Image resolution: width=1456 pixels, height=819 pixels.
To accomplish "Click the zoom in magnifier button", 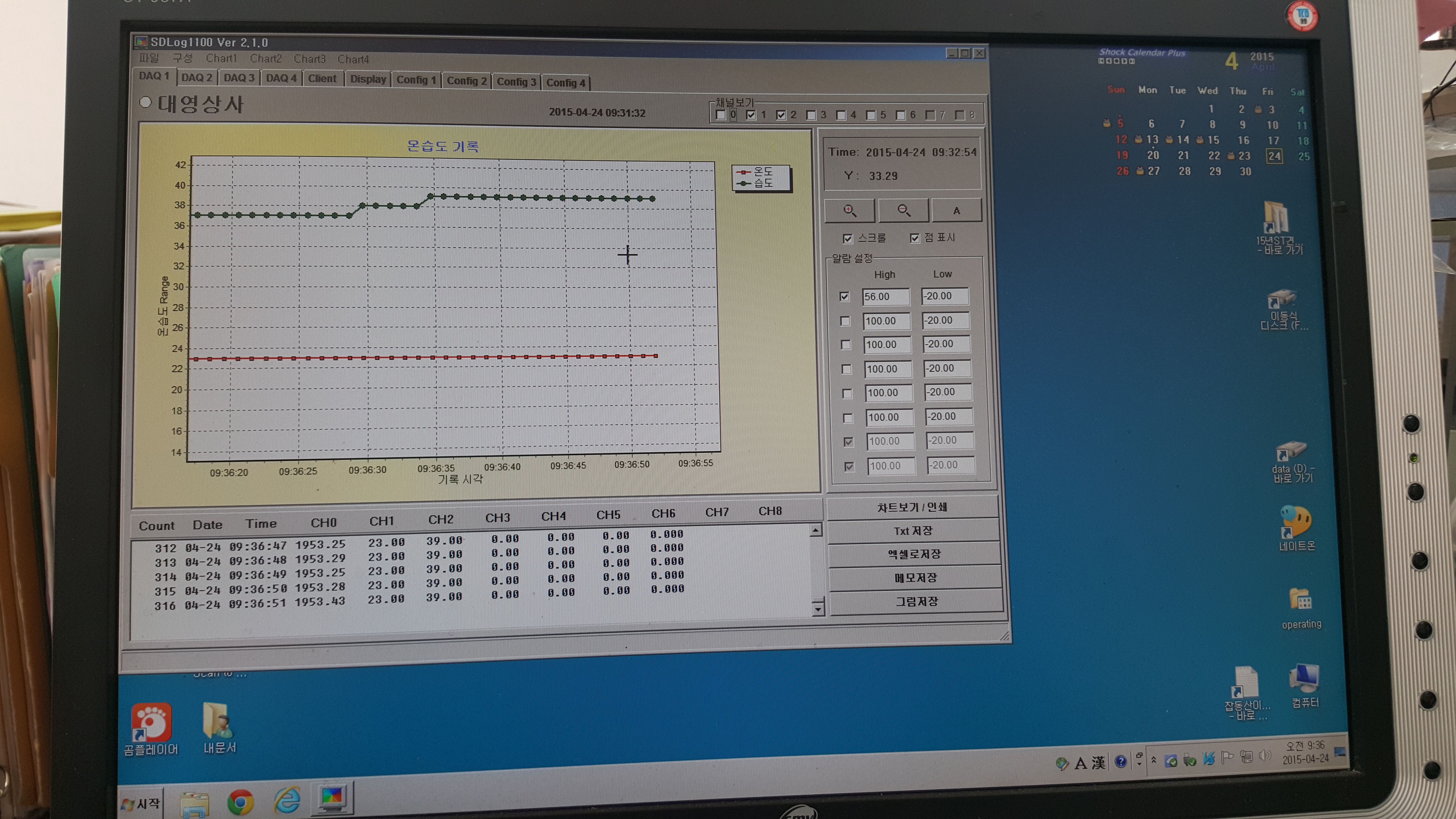I will click(849, 211).
